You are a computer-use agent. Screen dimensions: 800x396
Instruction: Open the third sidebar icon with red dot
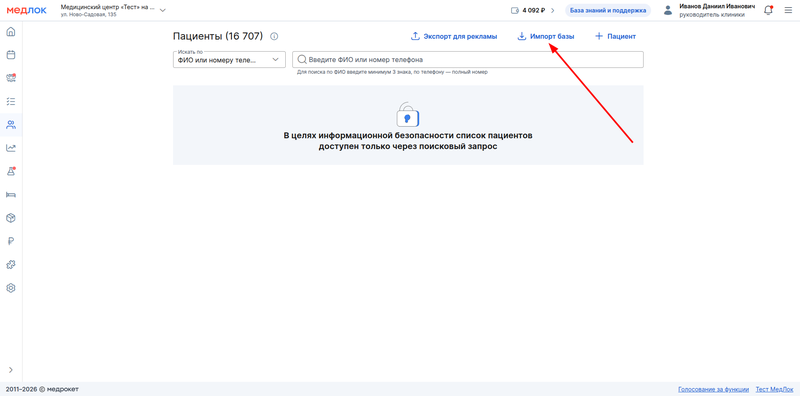tap(11, 78)
